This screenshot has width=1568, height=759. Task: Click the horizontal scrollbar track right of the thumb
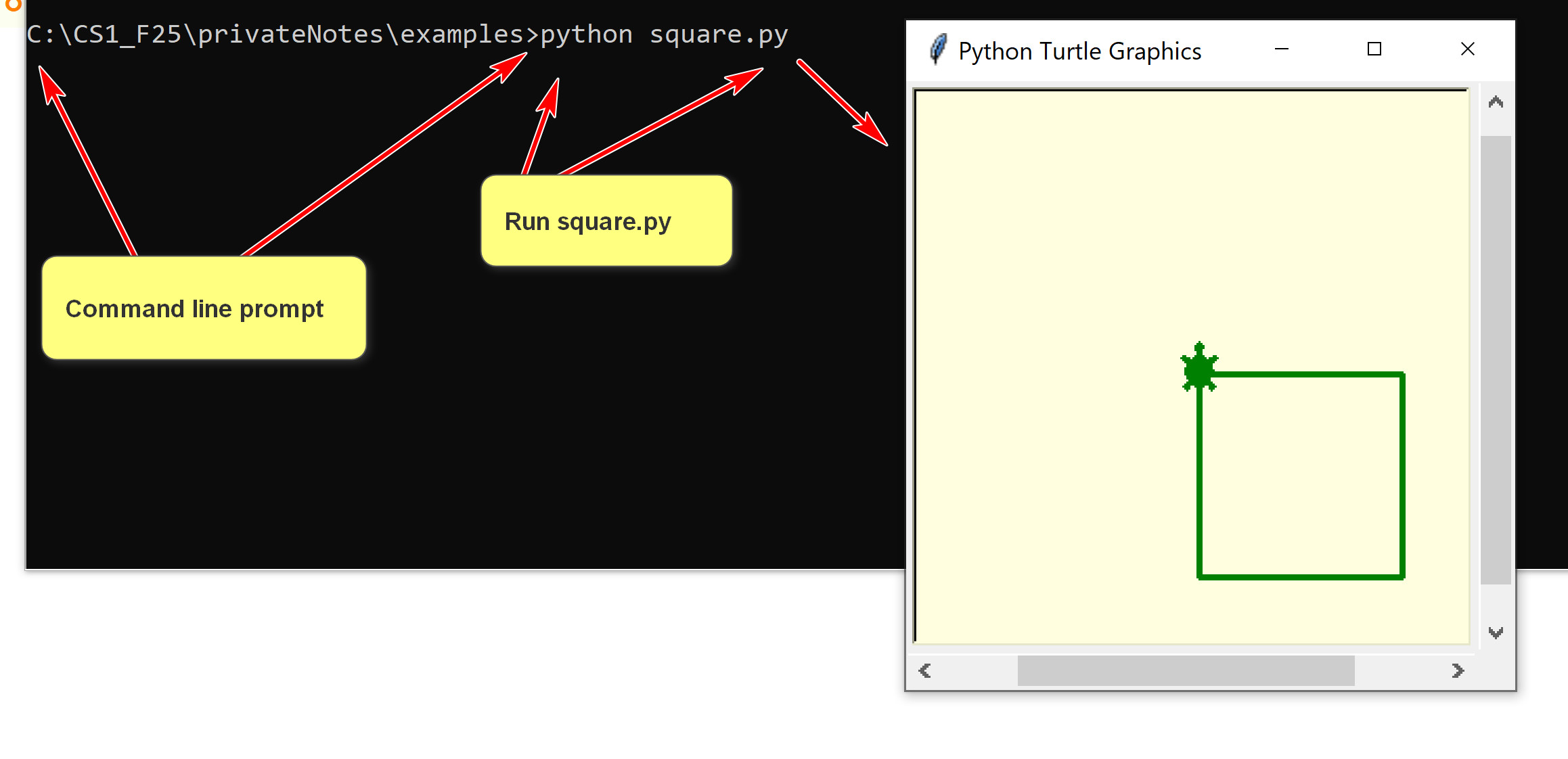1399,670
